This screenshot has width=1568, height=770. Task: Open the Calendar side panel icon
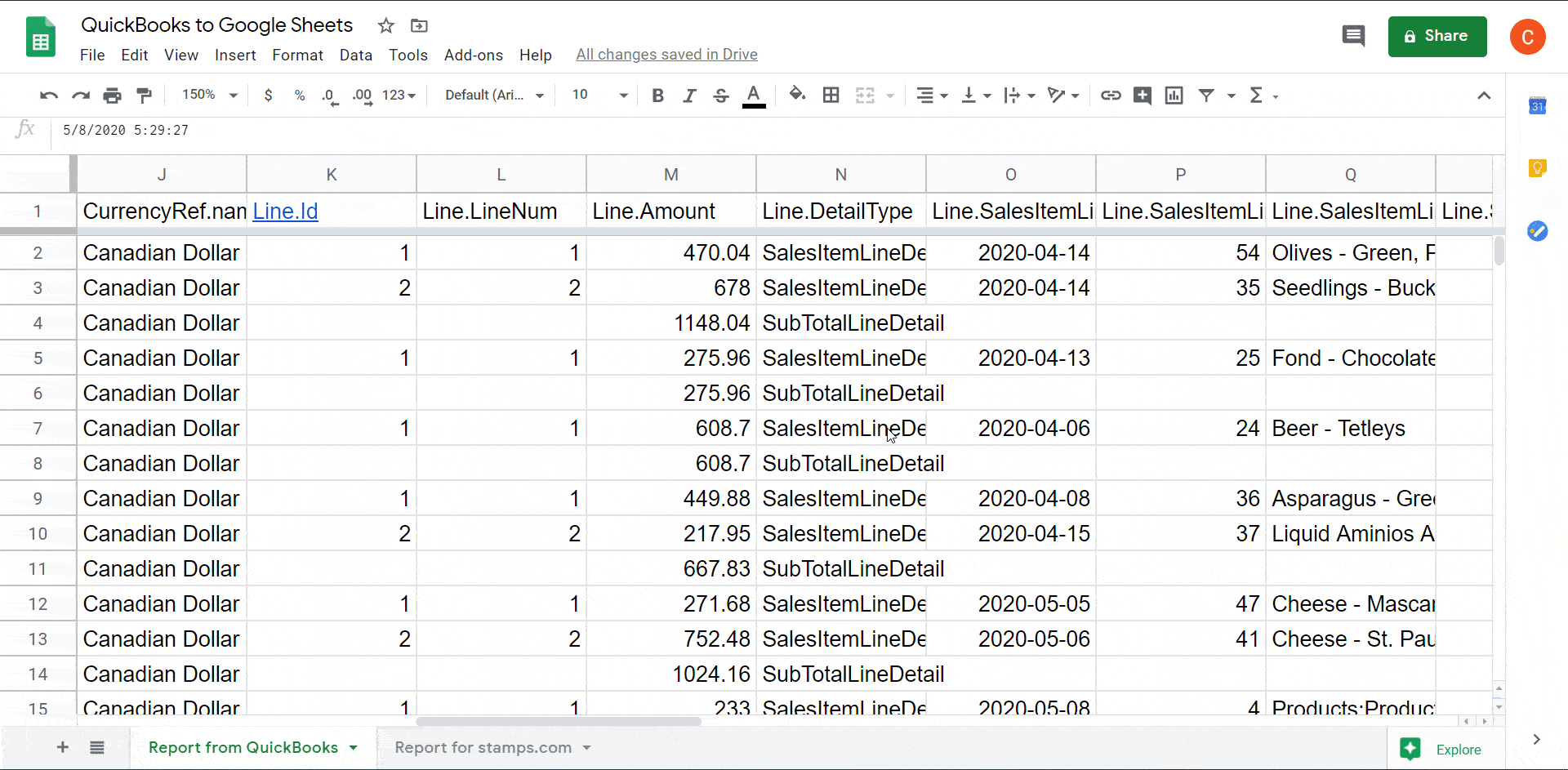coord(1537,105)
